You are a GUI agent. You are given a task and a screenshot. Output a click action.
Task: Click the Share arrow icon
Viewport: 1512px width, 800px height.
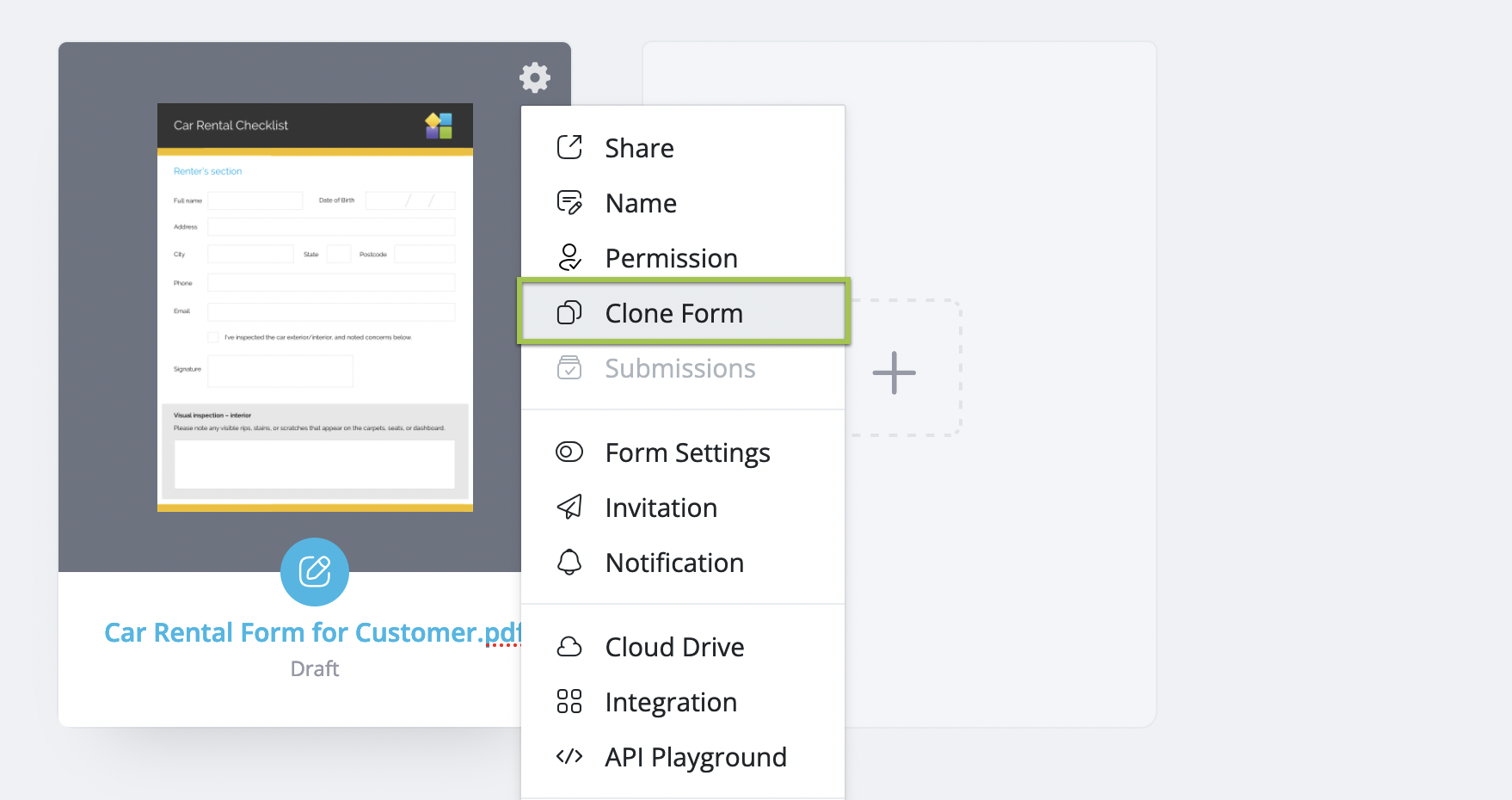pyautogui.click(x=569, y=148)
